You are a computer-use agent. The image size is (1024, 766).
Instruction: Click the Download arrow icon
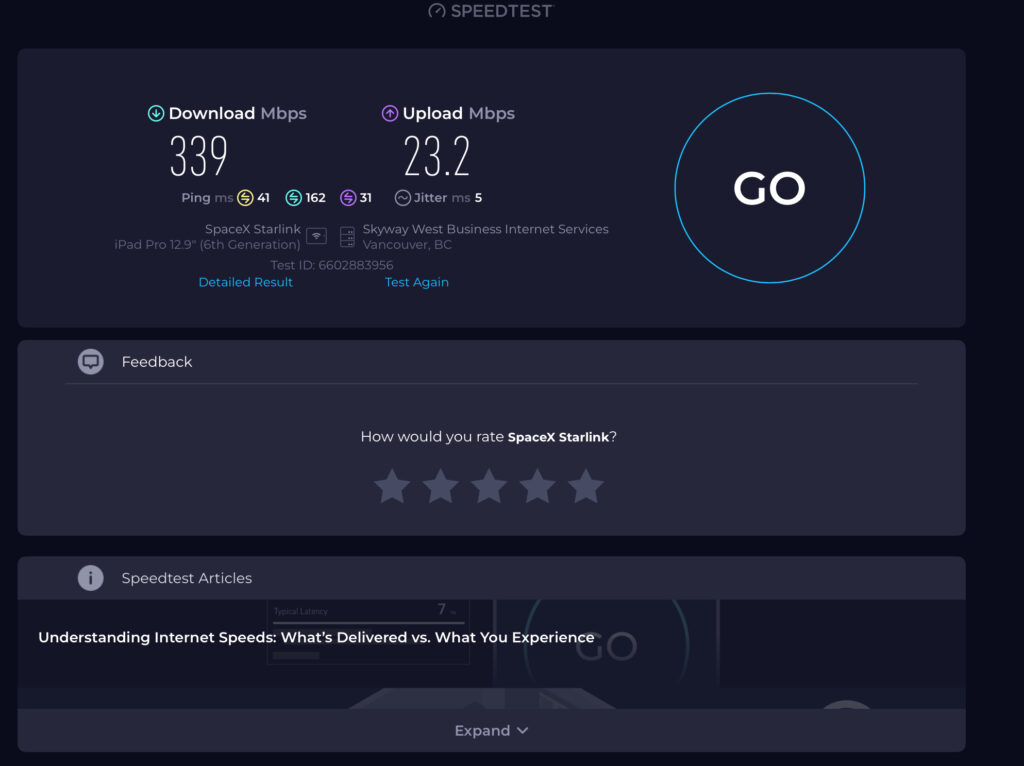(x=155, y=113)
